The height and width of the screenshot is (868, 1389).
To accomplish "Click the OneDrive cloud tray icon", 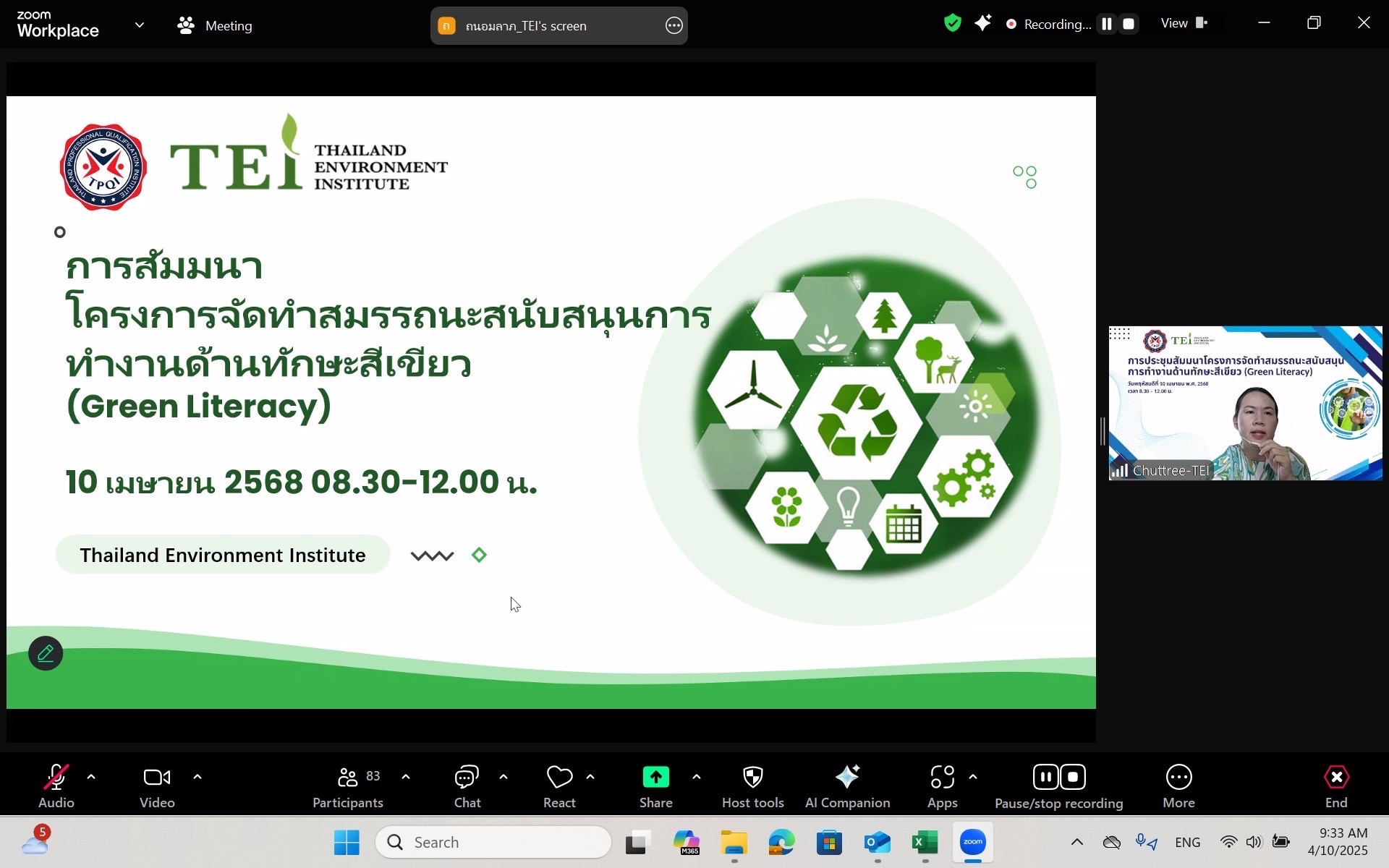I will (x=1111, y=841).
